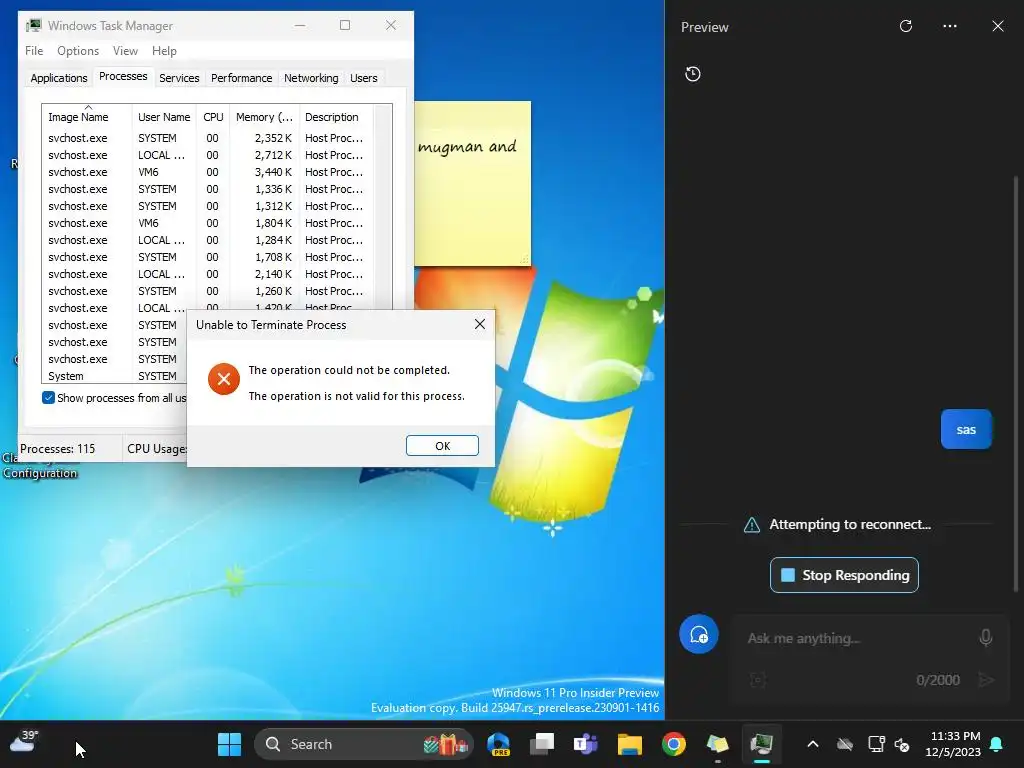Click the muted volume tray icon

point(902,744)
